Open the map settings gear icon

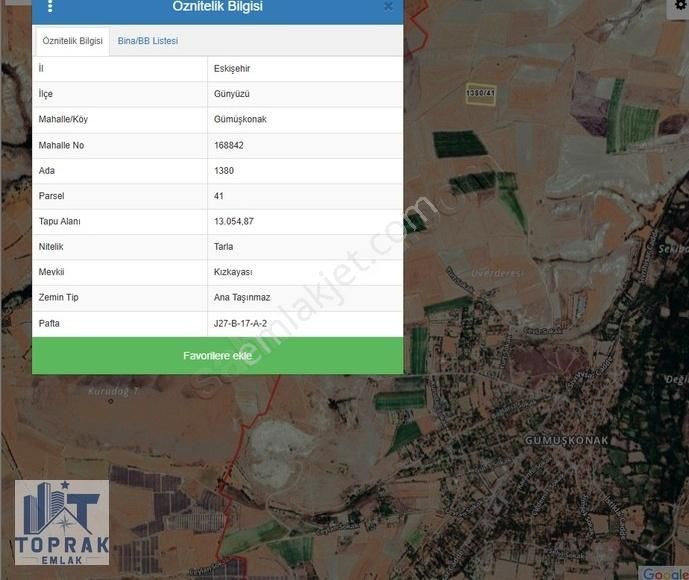coord(680,5)
